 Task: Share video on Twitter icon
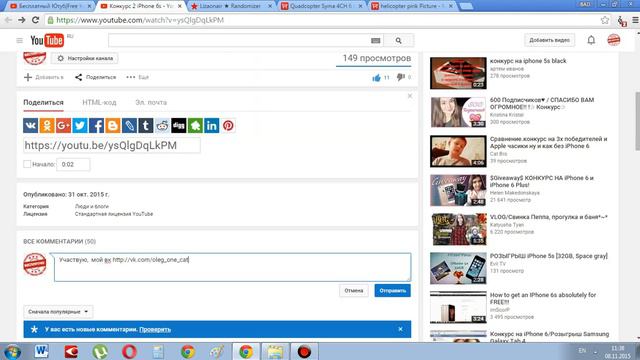tap(80, 126)
